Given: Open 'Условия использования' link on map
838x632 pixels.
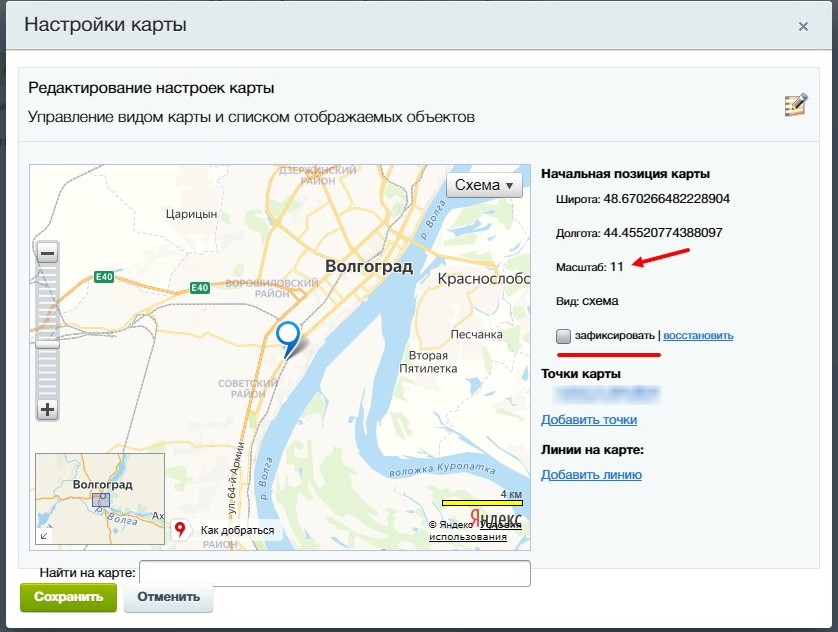Looking at the screenshot, I should tap(468, 537).
